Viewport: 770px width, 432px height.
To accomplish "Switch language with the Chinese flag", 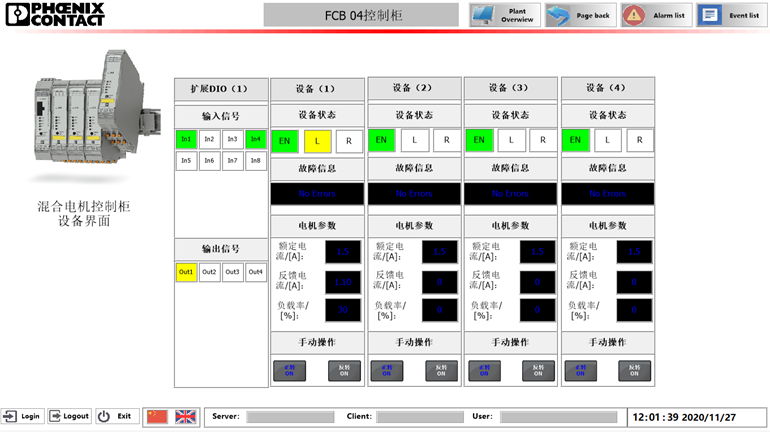I will click(x=157, y=416).
